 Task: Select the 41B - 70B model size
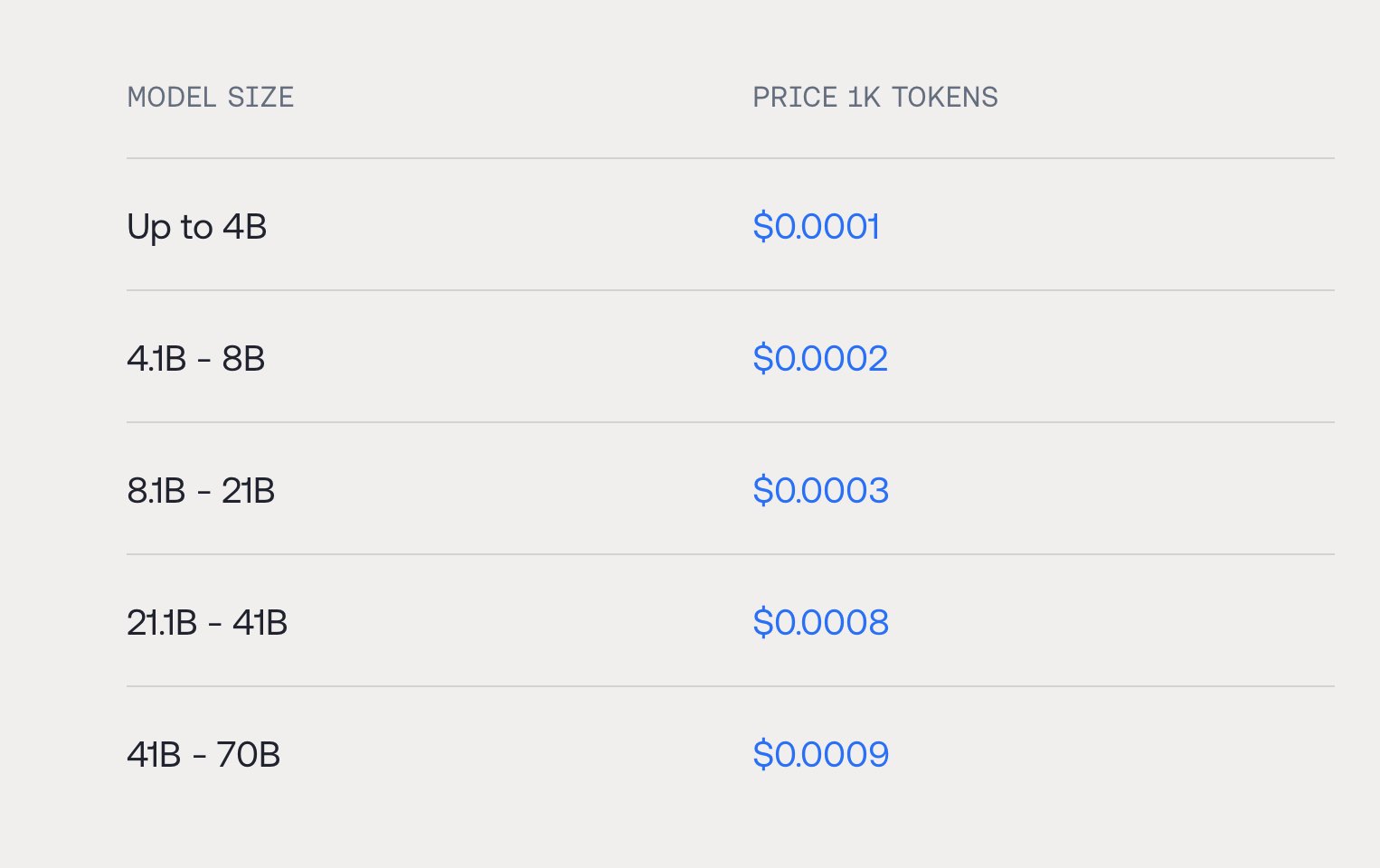click(x=203, y=755)
